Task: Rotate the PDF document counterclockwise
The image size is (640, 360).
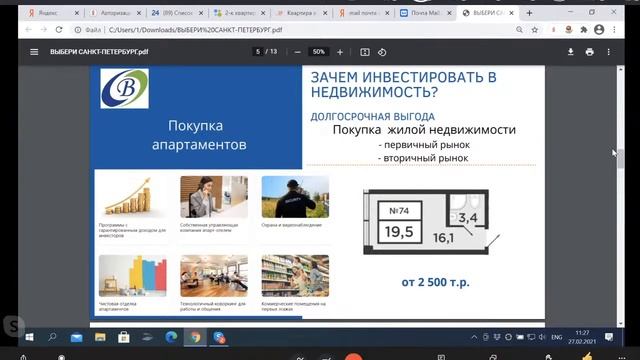Action: coord(382,52)
